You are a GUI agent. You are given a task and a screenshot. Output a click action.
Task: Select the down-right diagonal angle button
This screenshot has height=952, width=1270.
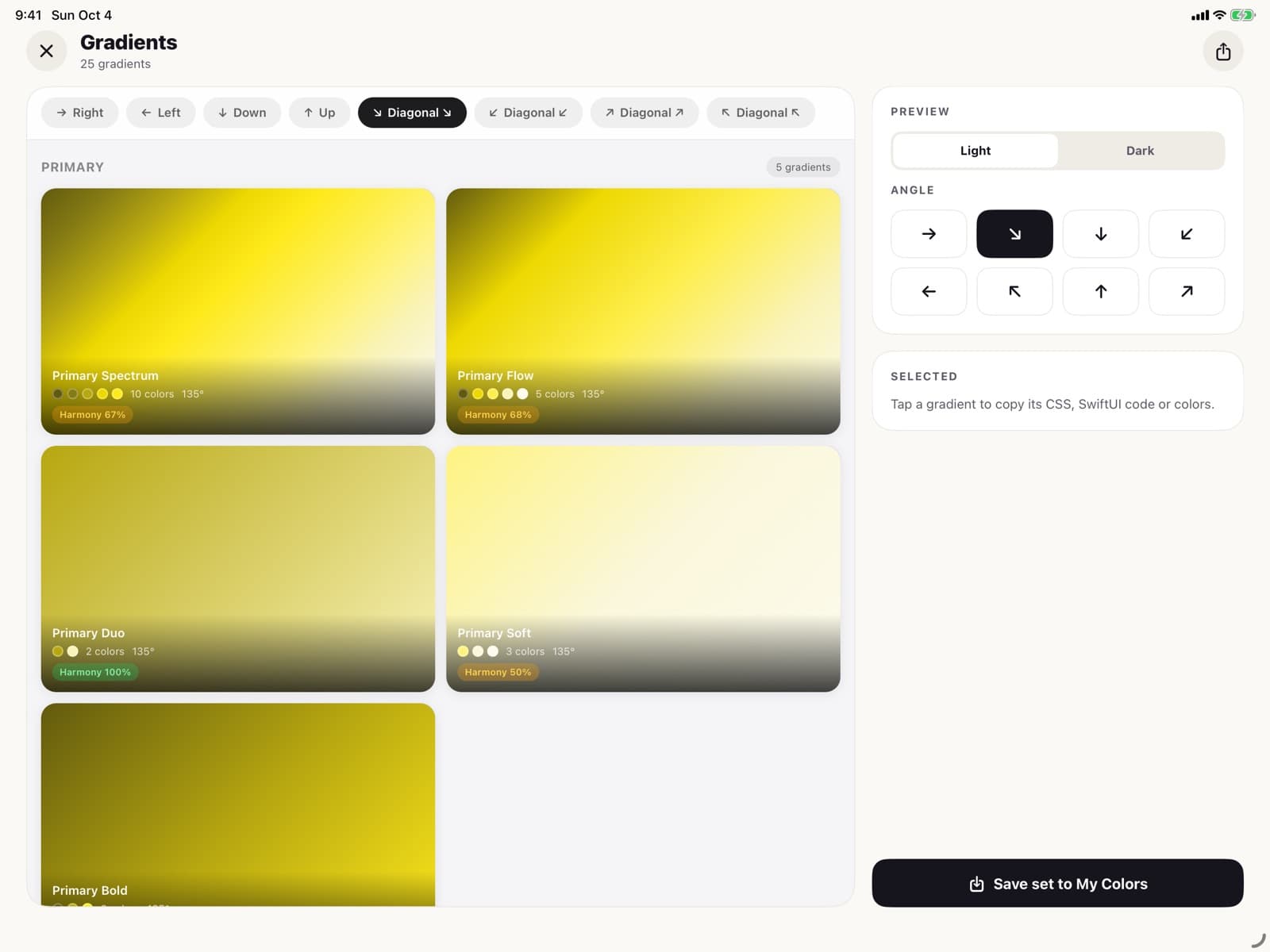(x=1014, y=234)
